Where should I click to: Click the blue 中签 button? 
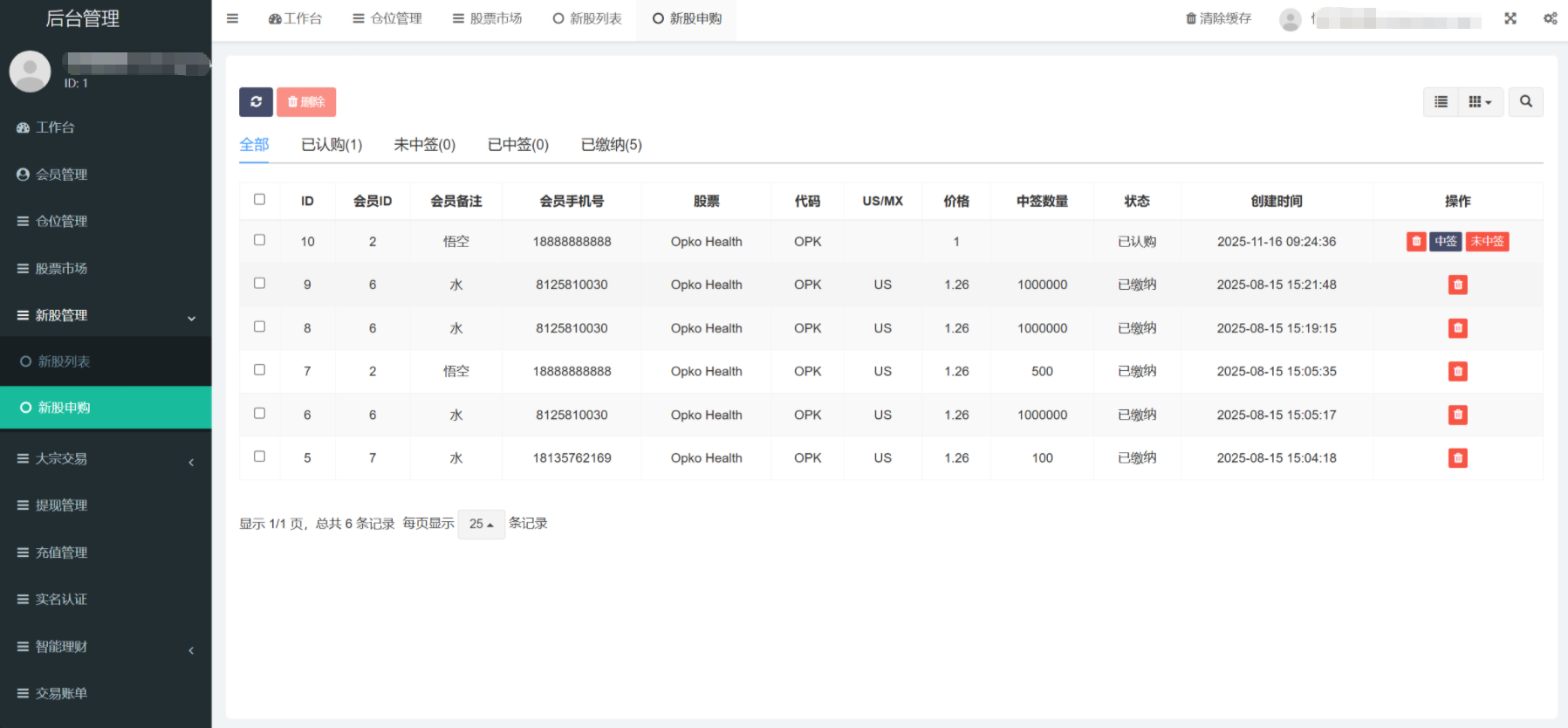(1445, 242)
